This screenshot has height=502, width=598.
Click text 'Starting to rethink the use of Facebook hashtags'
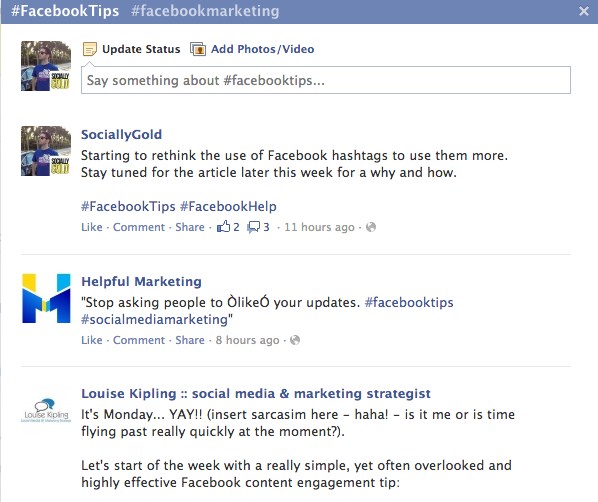click(234, 156)
